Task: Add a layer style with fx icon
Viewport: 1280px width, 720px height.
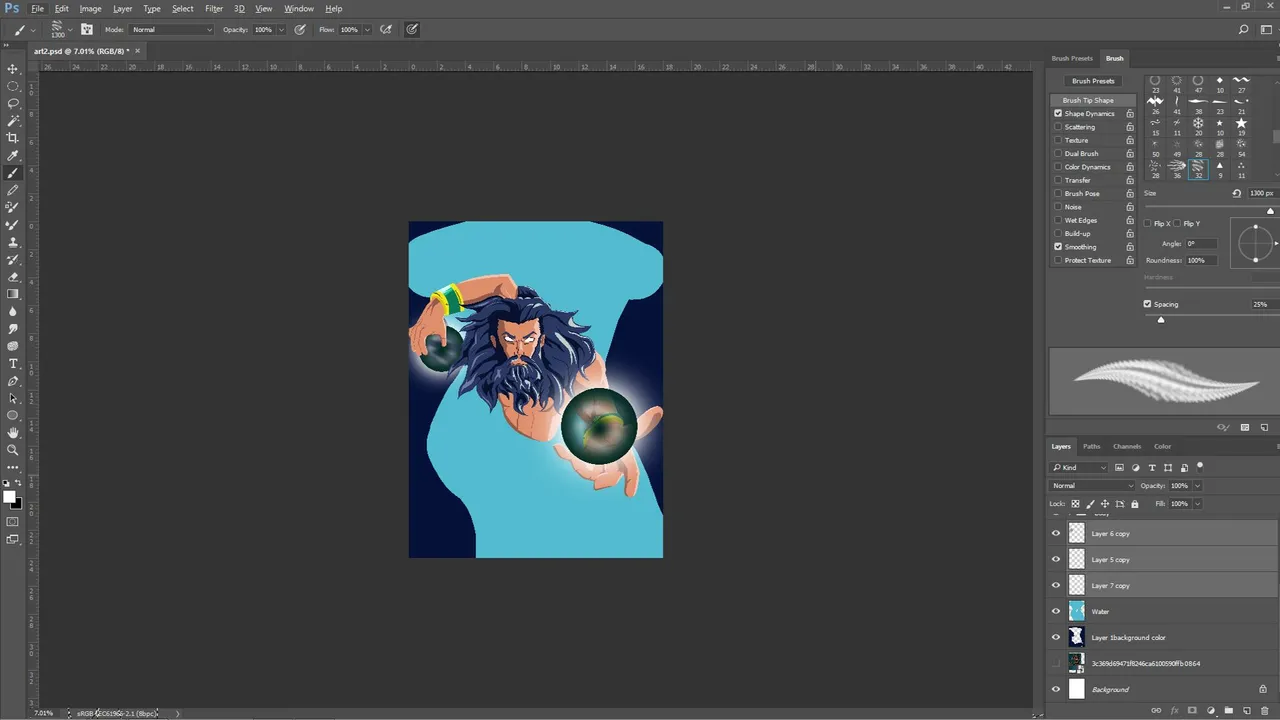Action: [x=1175, y=710]
